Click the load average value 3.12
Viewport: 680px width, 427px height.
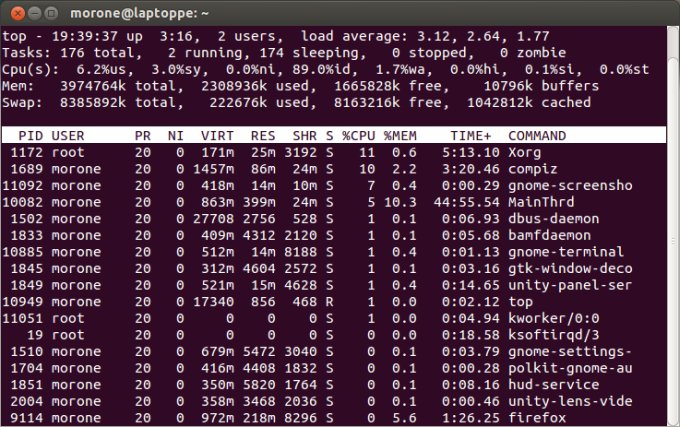pyautogui.click(x=434, y=36)
